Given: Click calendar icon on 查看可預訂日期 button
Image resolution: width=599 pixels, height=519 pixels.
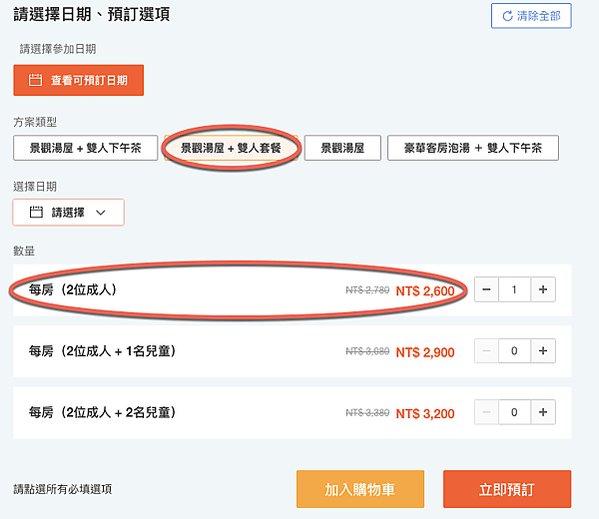Looking at the screenshot, I should [x=35, y=80].
